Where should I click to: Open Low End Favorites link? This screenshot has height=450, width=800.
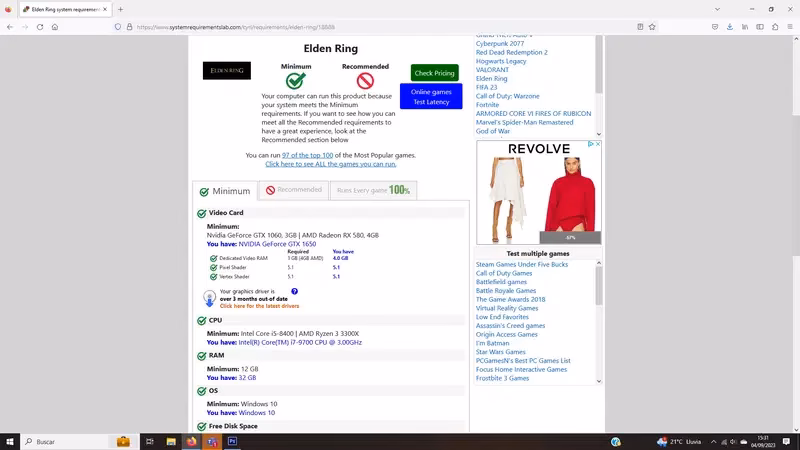pos(502,317)
